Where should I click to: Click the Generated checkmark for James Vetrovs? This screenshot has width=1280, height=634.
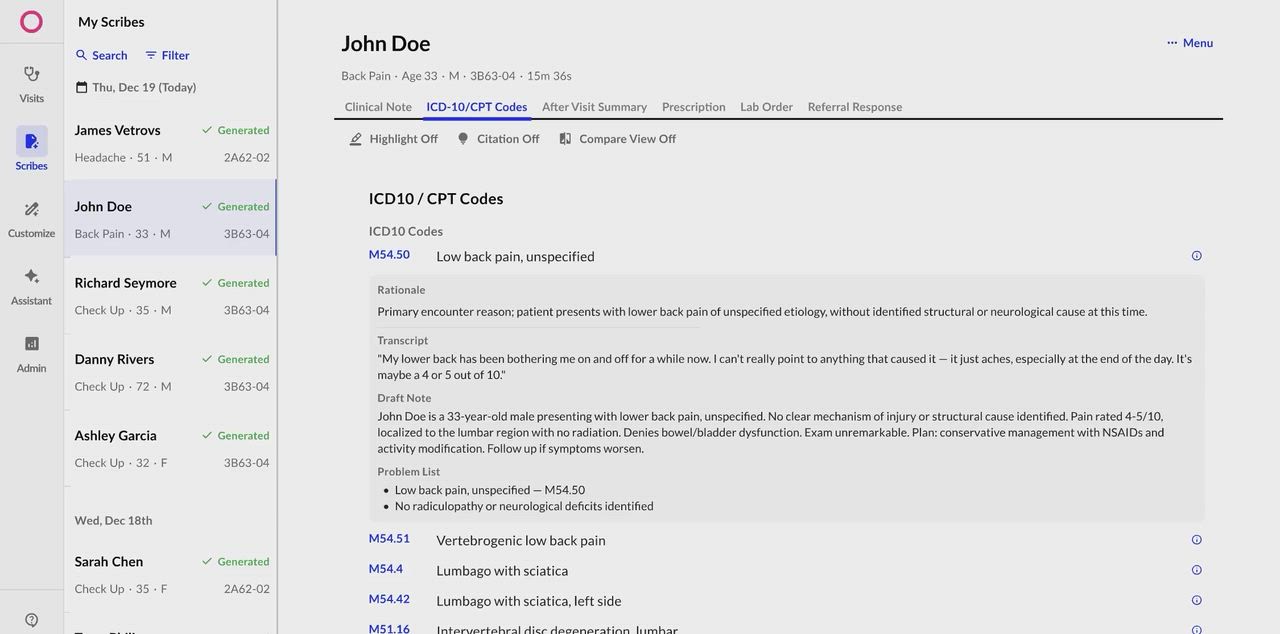click(x=207, y=130)
